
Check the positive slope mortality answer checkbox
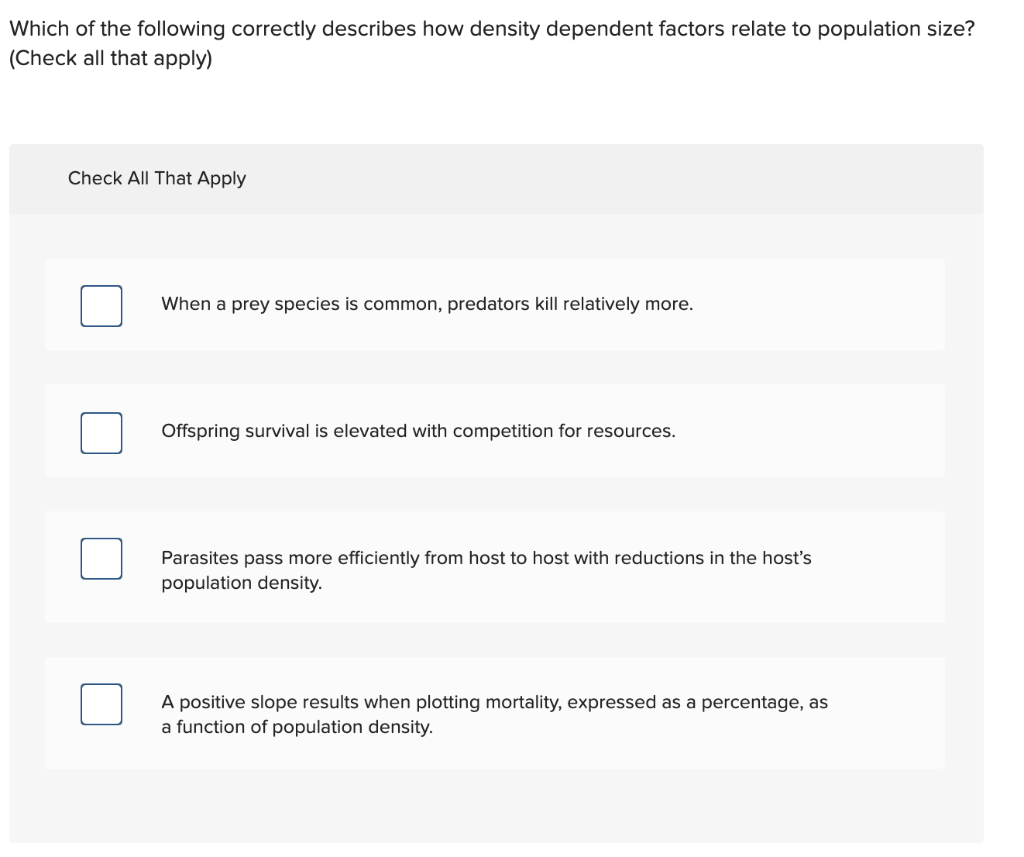100,704
